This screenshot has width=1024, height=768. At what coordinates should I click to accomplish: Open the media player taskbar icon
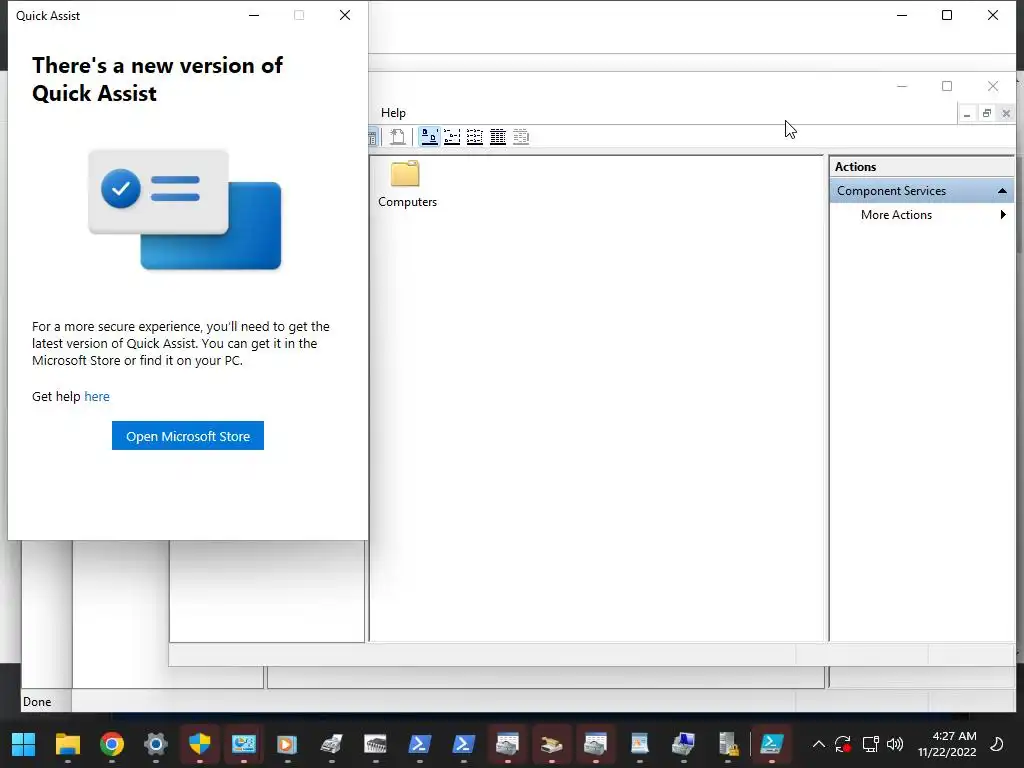(287, 744)
